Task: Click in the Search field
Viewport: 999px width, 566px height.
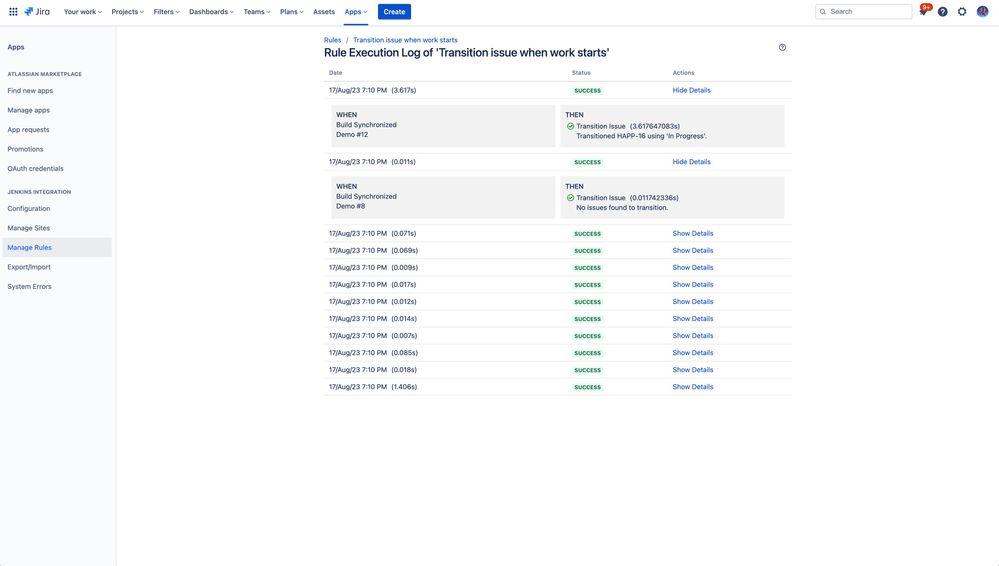Action: click(868, 12)
